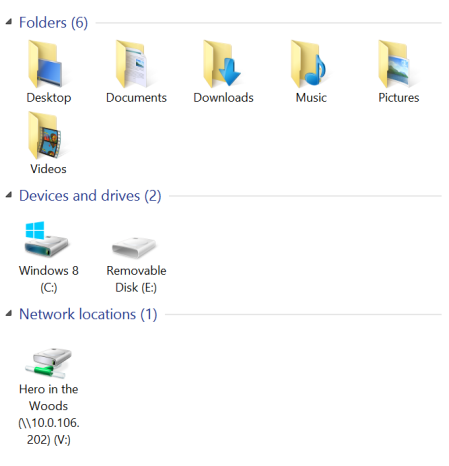
Task: Click the Removable Disk (E:) label
Action: 136,279
